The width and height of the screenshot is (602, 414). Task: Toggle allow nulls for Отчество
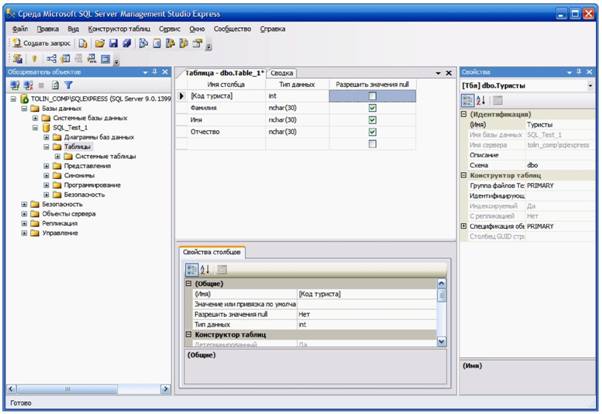372,132
